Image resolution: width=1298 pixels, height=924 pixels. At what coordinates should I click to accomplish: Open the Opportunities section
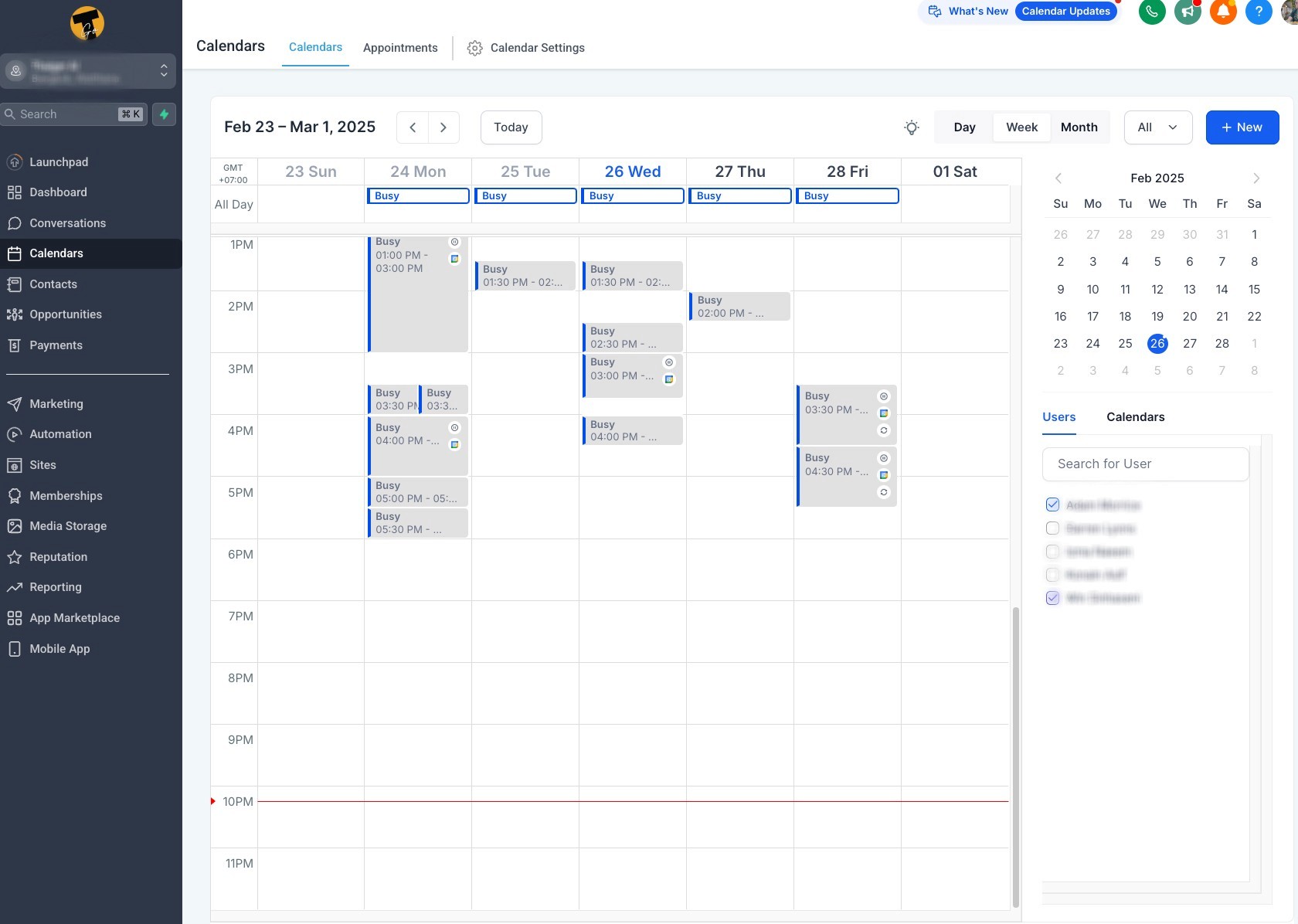coord(66,314)
